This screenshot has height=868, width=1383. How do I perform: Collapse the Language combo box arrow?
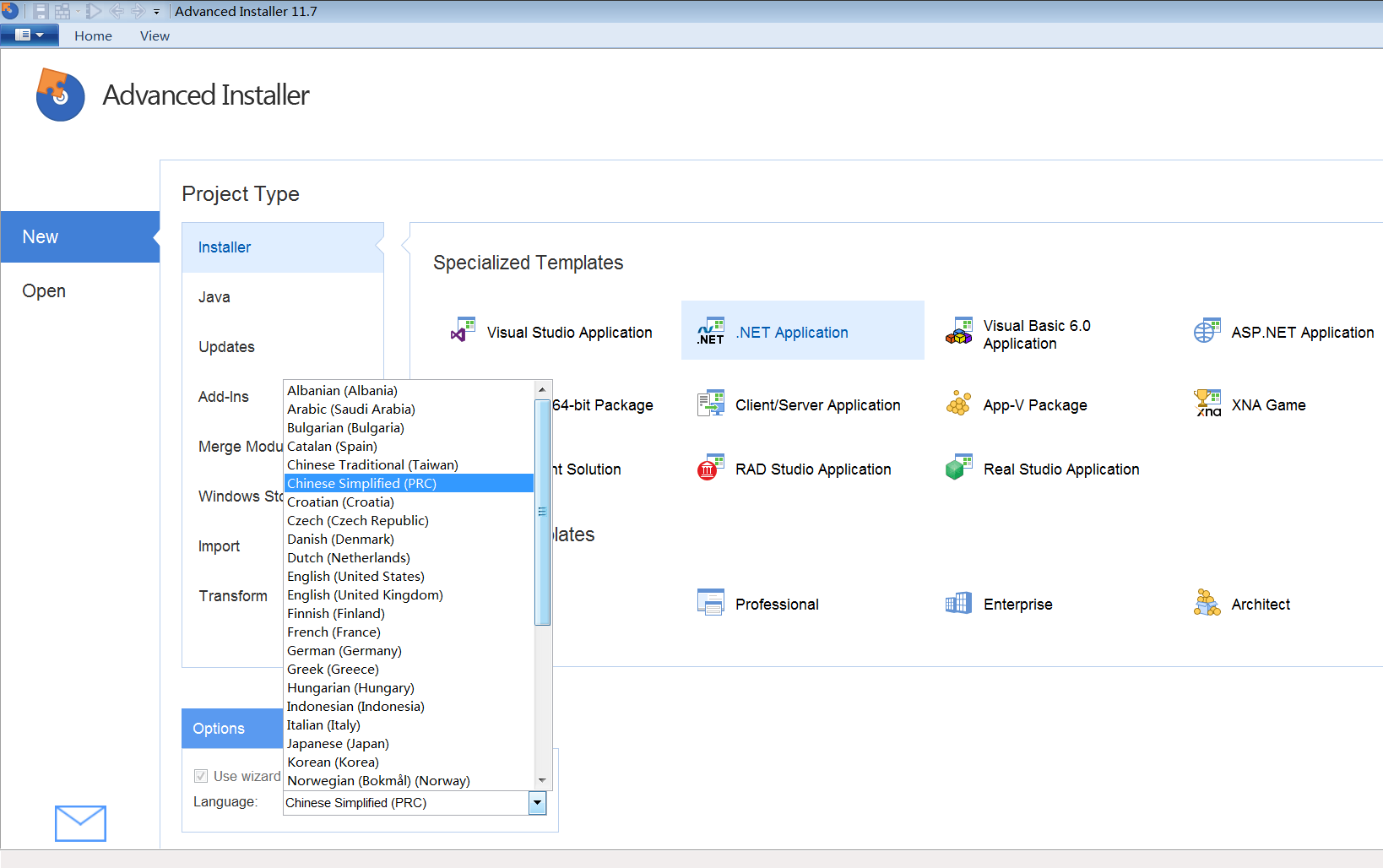coord(537,803)
